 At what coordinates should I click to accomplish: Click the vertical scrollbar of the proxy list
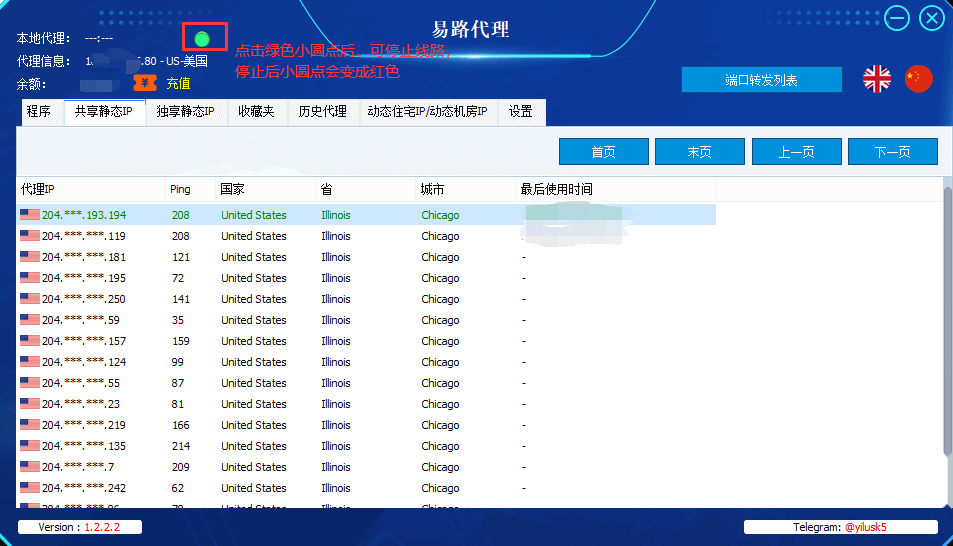tap(948, 320)
